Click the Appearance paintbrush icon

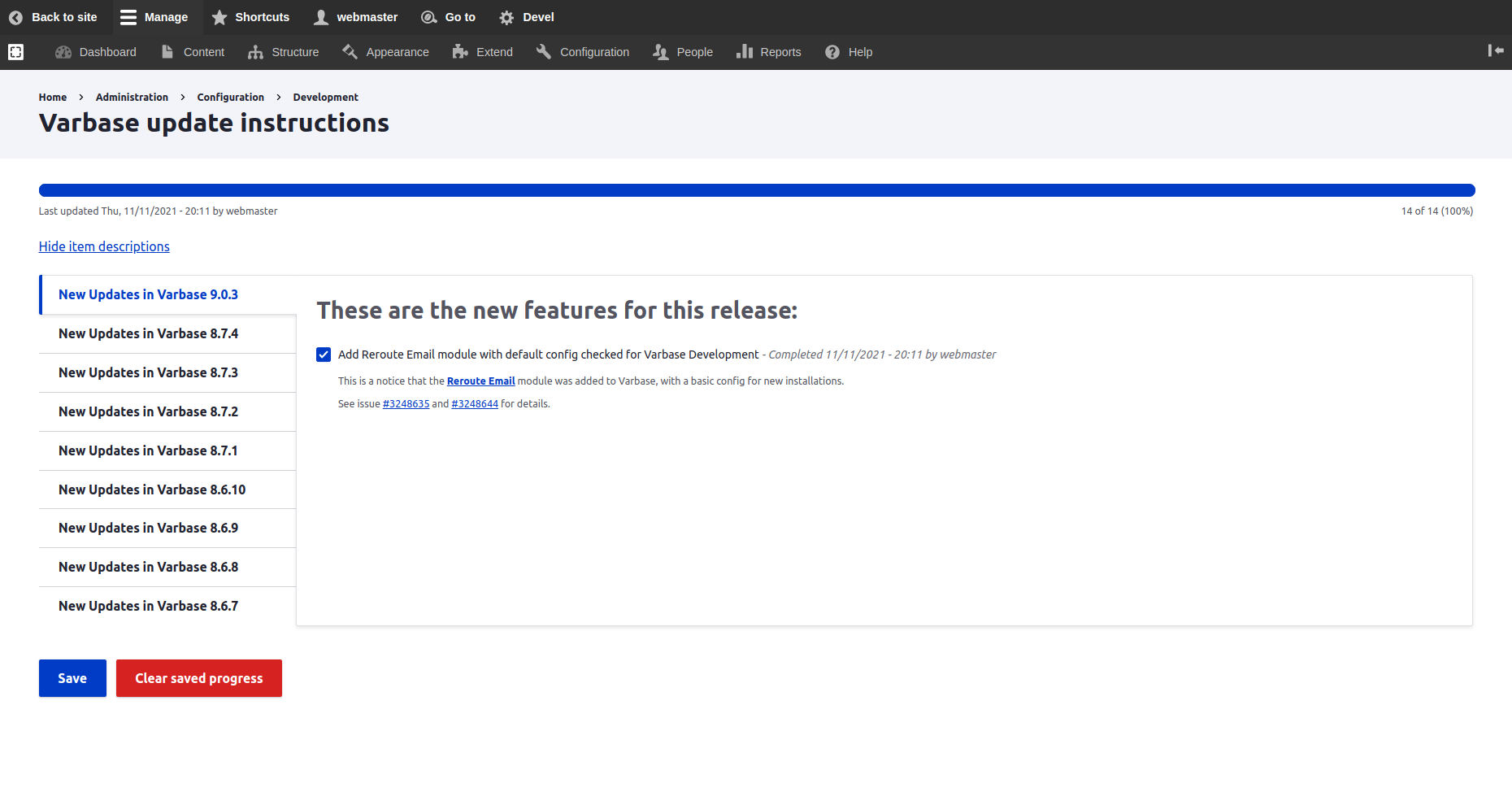350,51
